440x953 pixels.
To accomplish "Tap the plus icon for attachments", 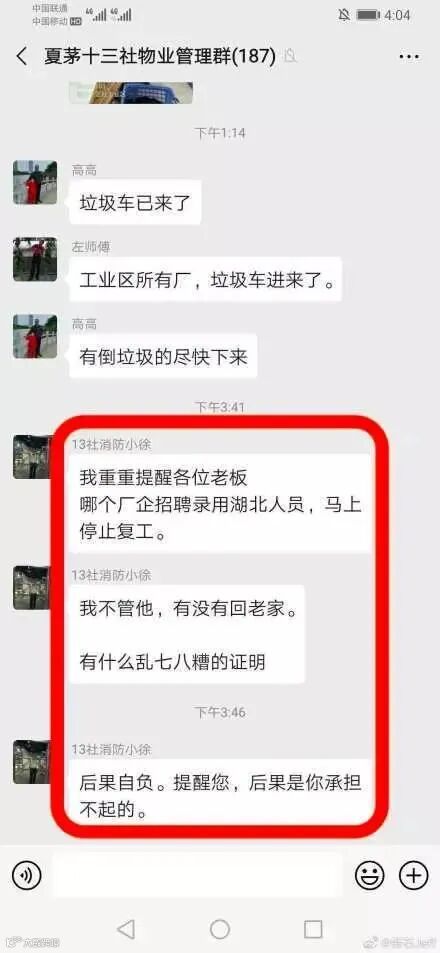I will pyautogui.click(x=413, y=876).
